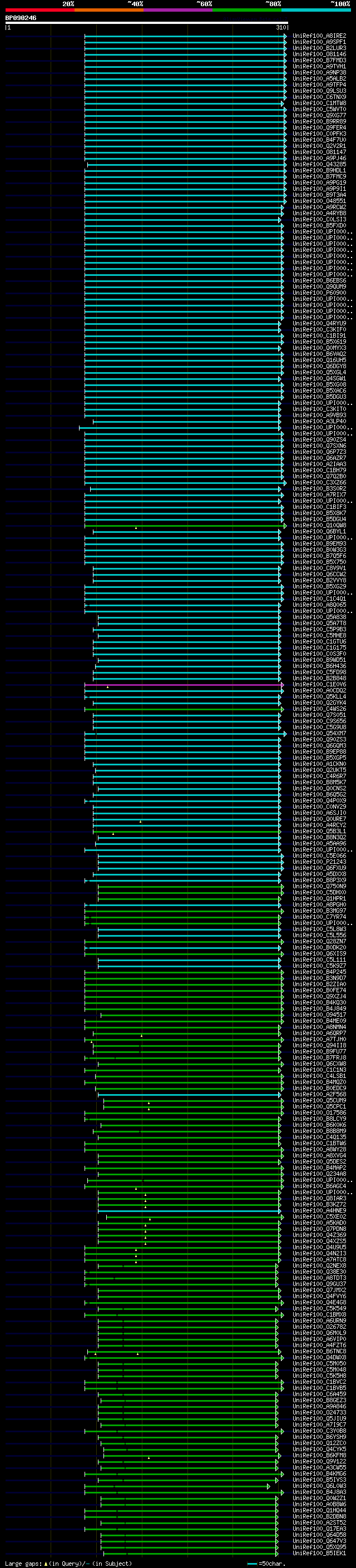
Task: Click the 'Large gaps' legend text
Action: 24,1564
